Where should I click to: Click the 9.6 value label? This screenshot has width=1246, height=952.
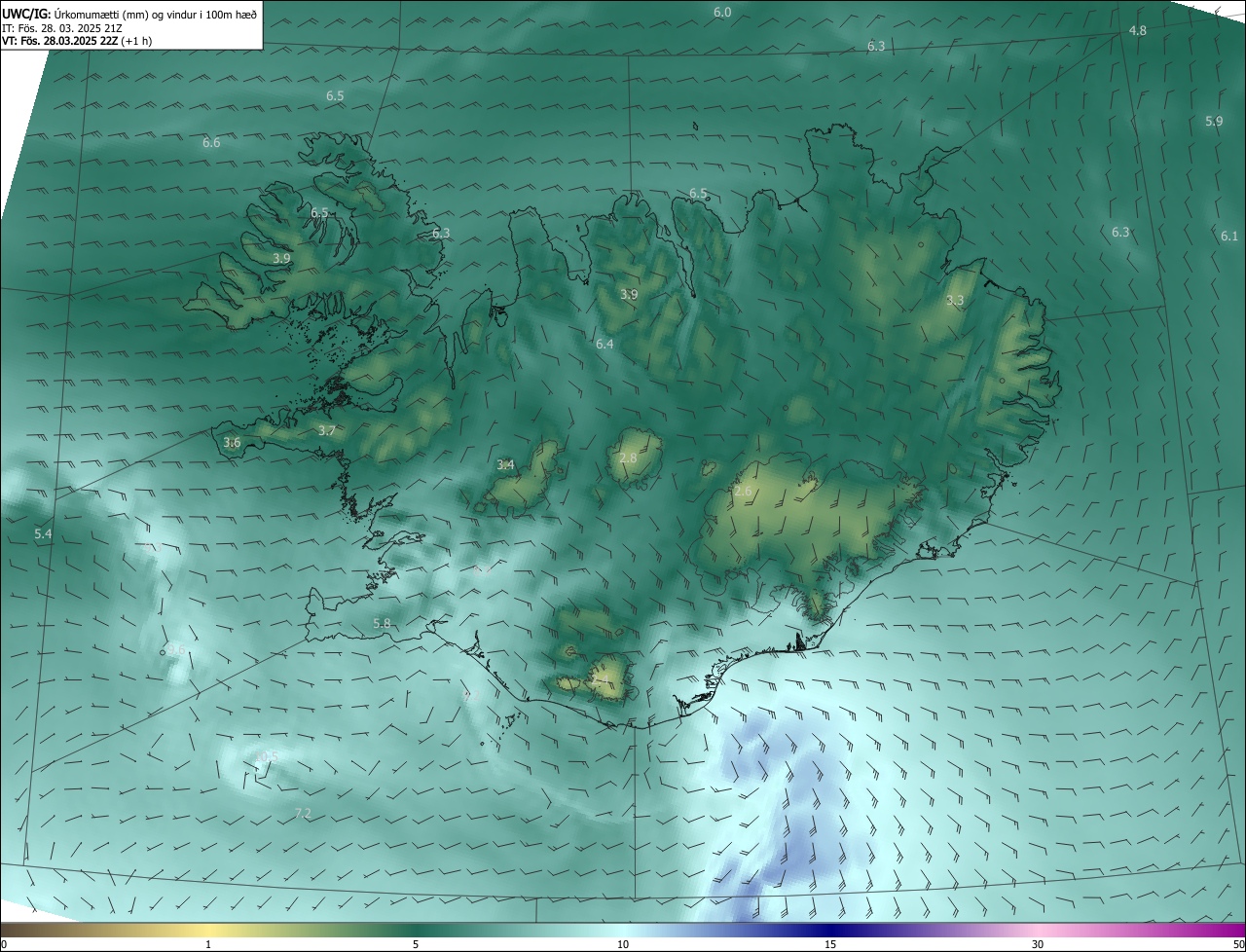pos(176,649)
